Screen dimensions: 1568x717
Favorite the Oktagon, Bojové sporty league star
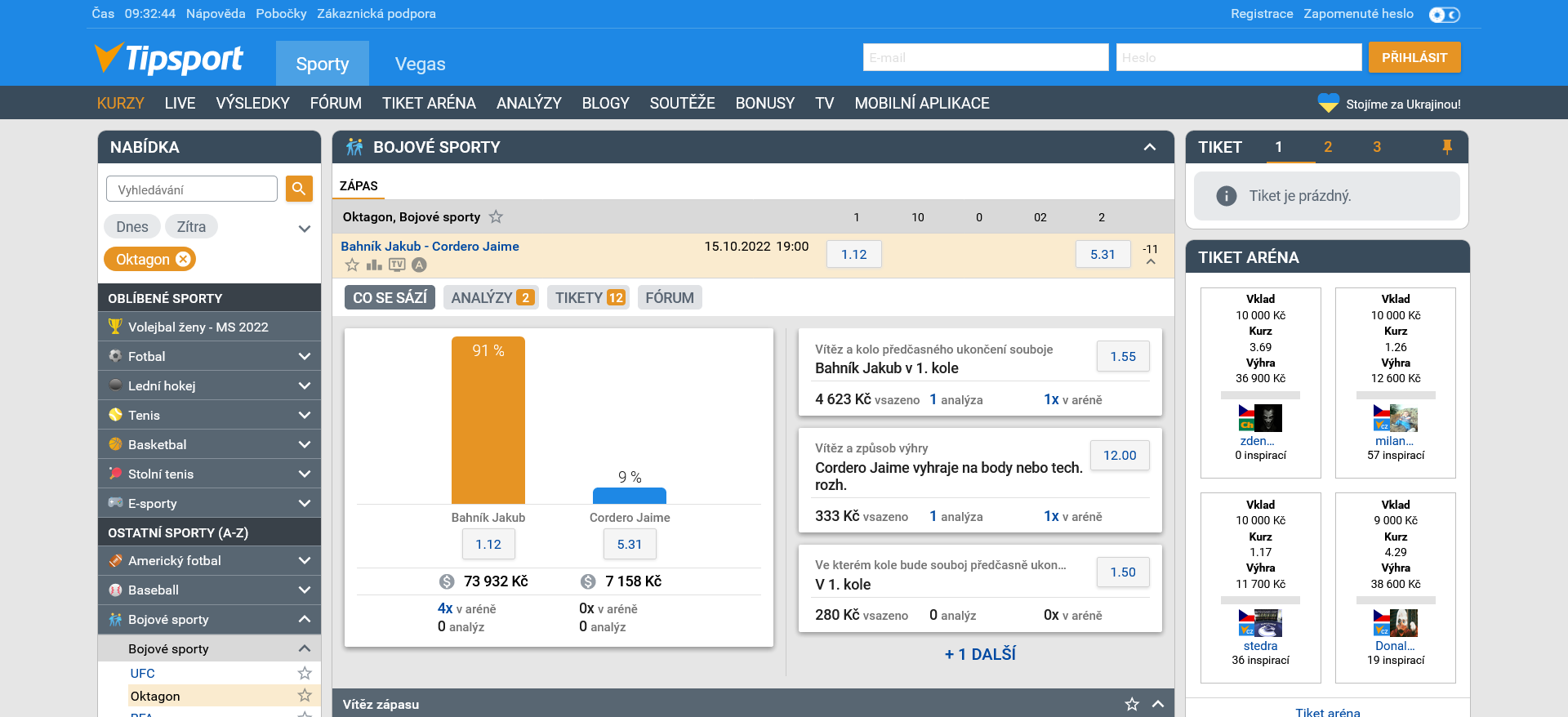496,216
